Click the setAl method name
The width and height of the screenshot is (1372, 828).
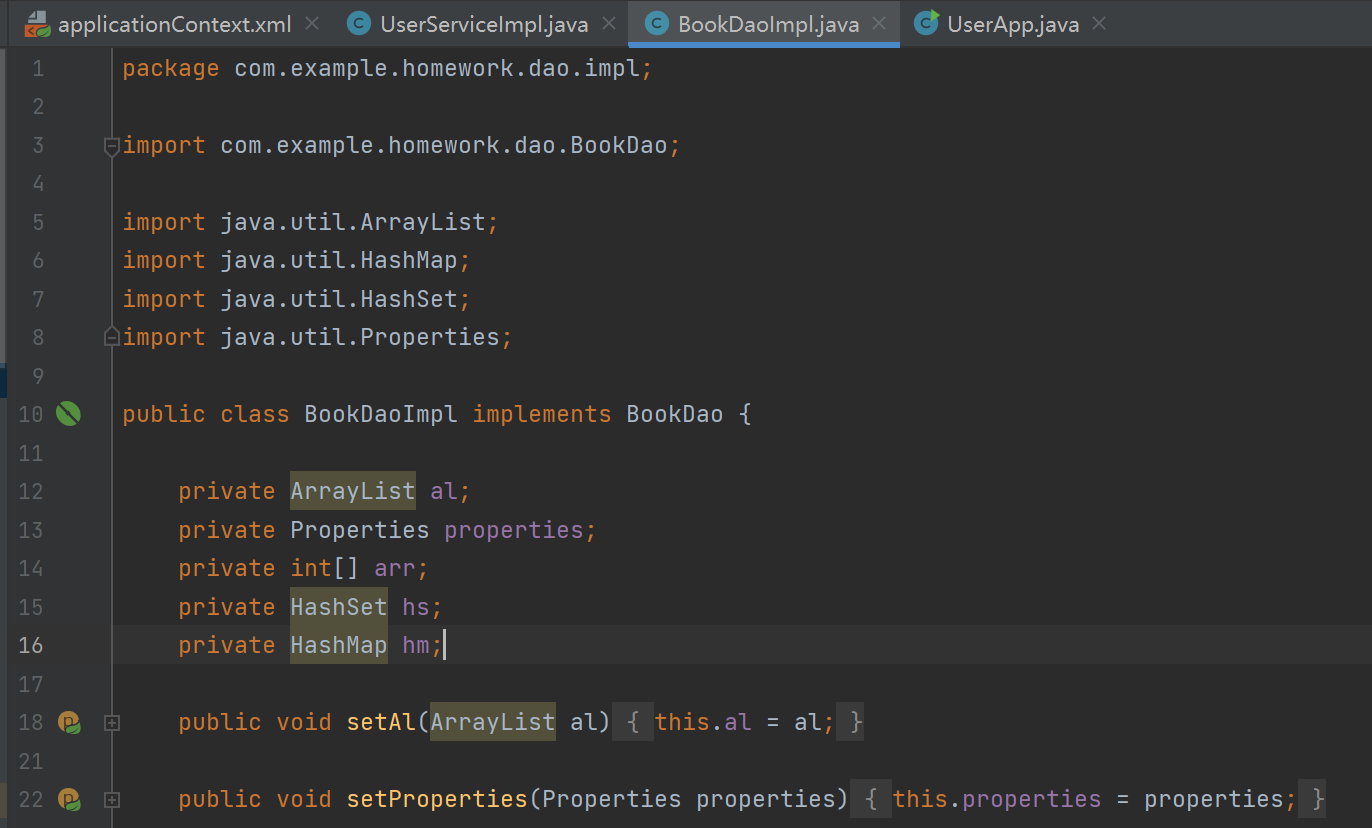(x=381, y=722)
